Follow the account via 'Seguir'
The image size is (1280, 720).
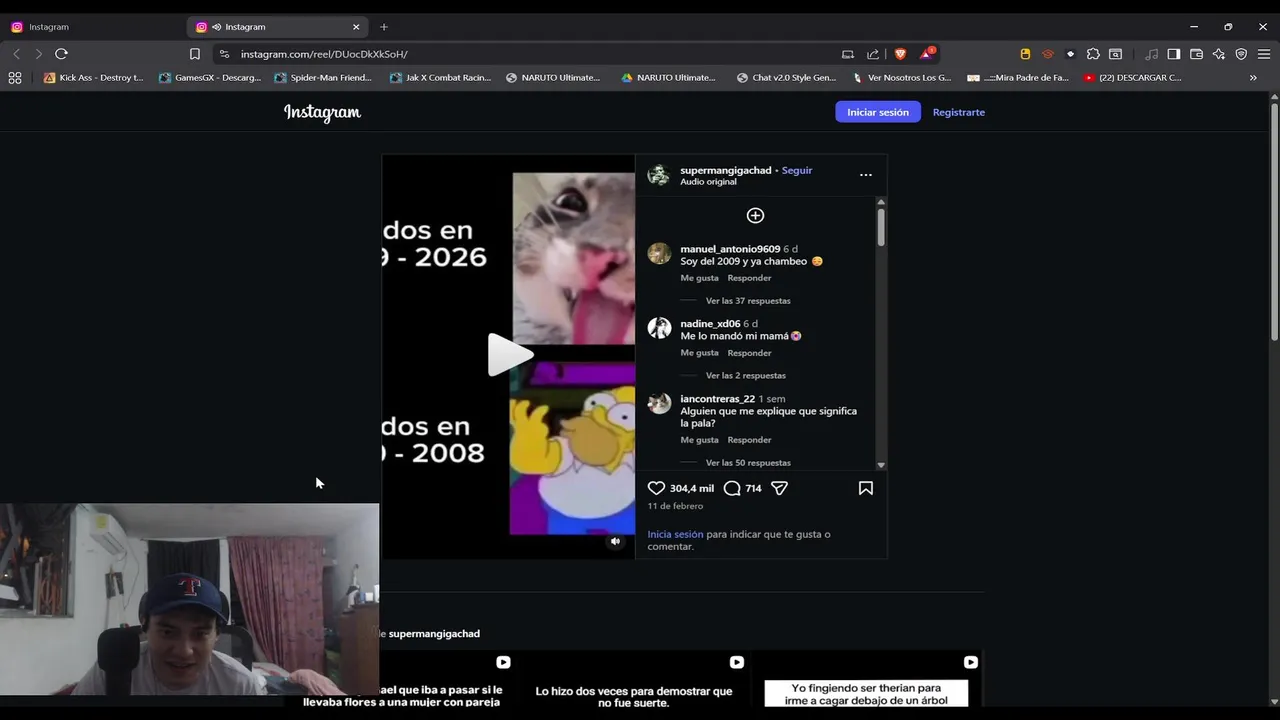[797, 170]
